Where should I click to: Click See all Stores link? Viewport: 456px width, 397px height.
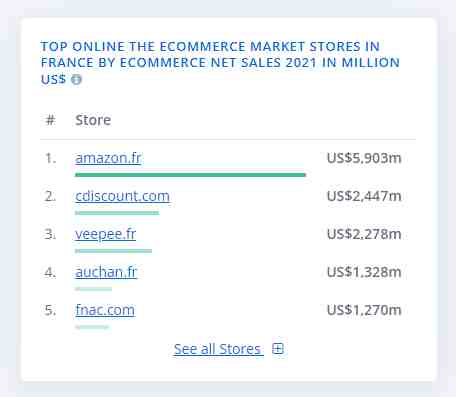[218, 349]
